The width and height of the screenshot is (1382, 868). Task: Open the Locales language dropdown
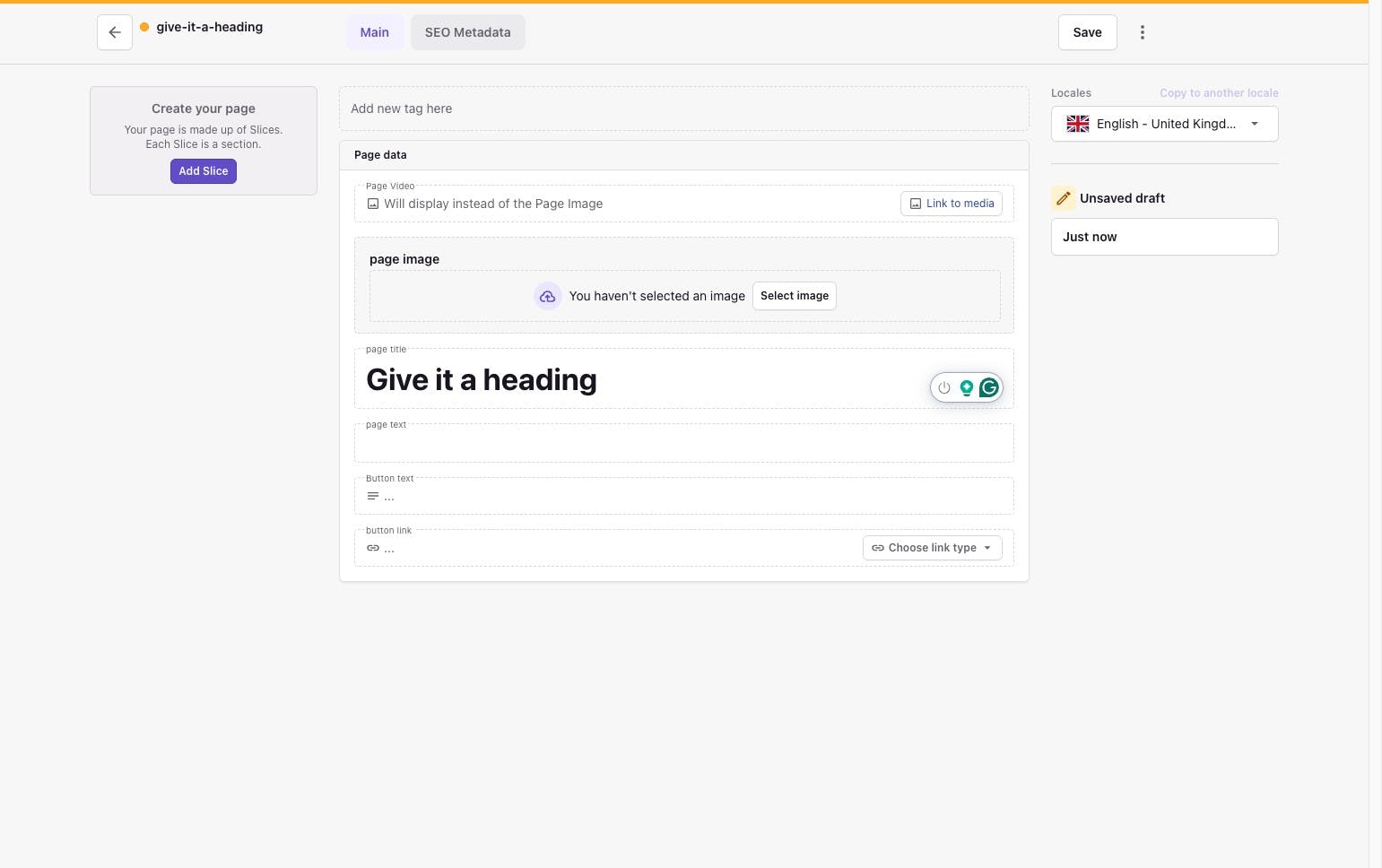pyautogui.click(x=1164, y=124)
